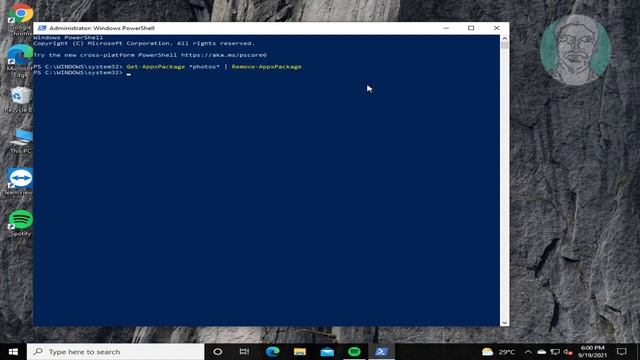Open File Explorer from the taskbar
The height and width of the screenshot is (360, 640).
[x=300, y=352]
